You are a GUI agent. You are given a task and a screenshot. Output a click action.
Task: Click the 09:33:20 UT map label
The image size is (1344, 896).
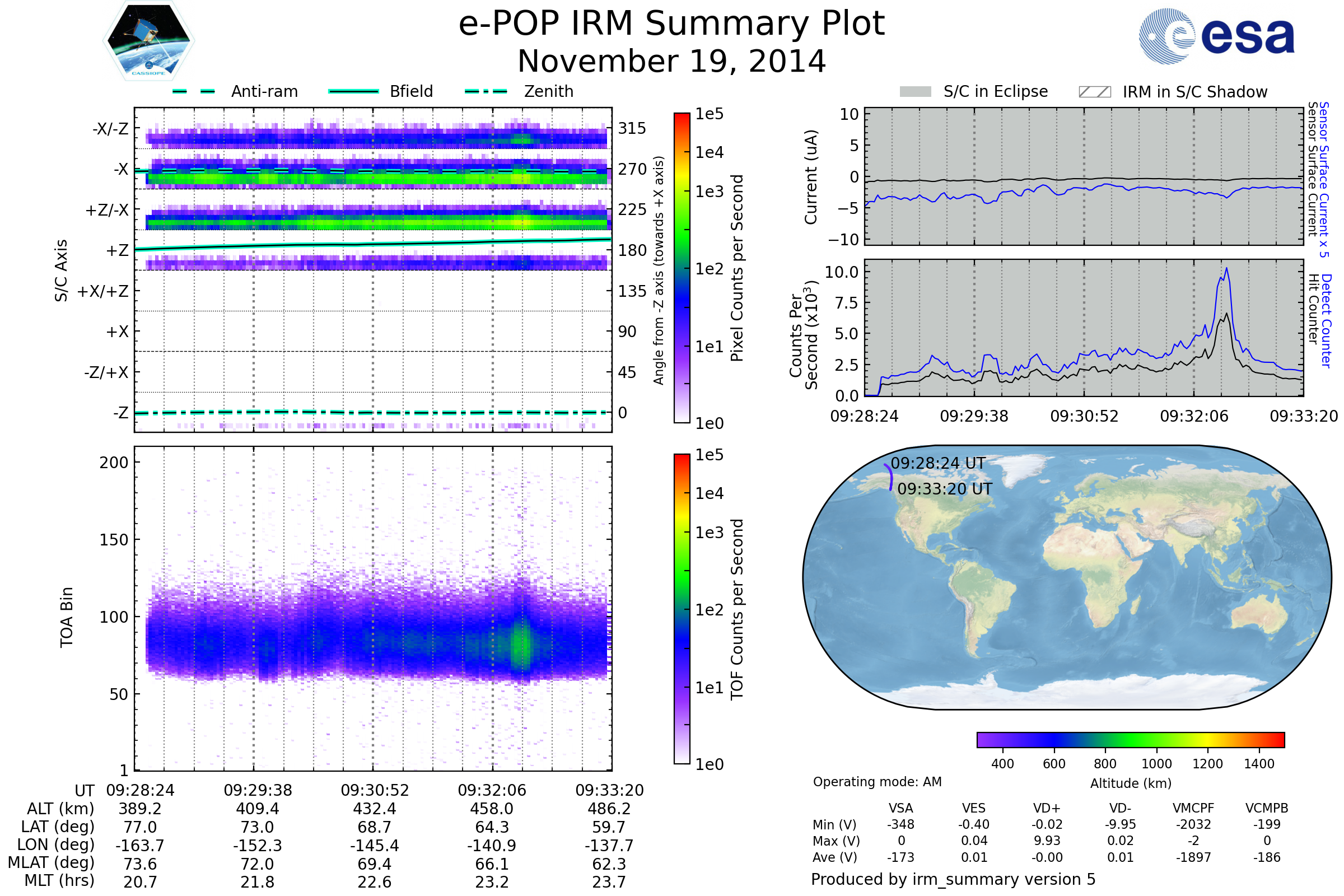945,489
